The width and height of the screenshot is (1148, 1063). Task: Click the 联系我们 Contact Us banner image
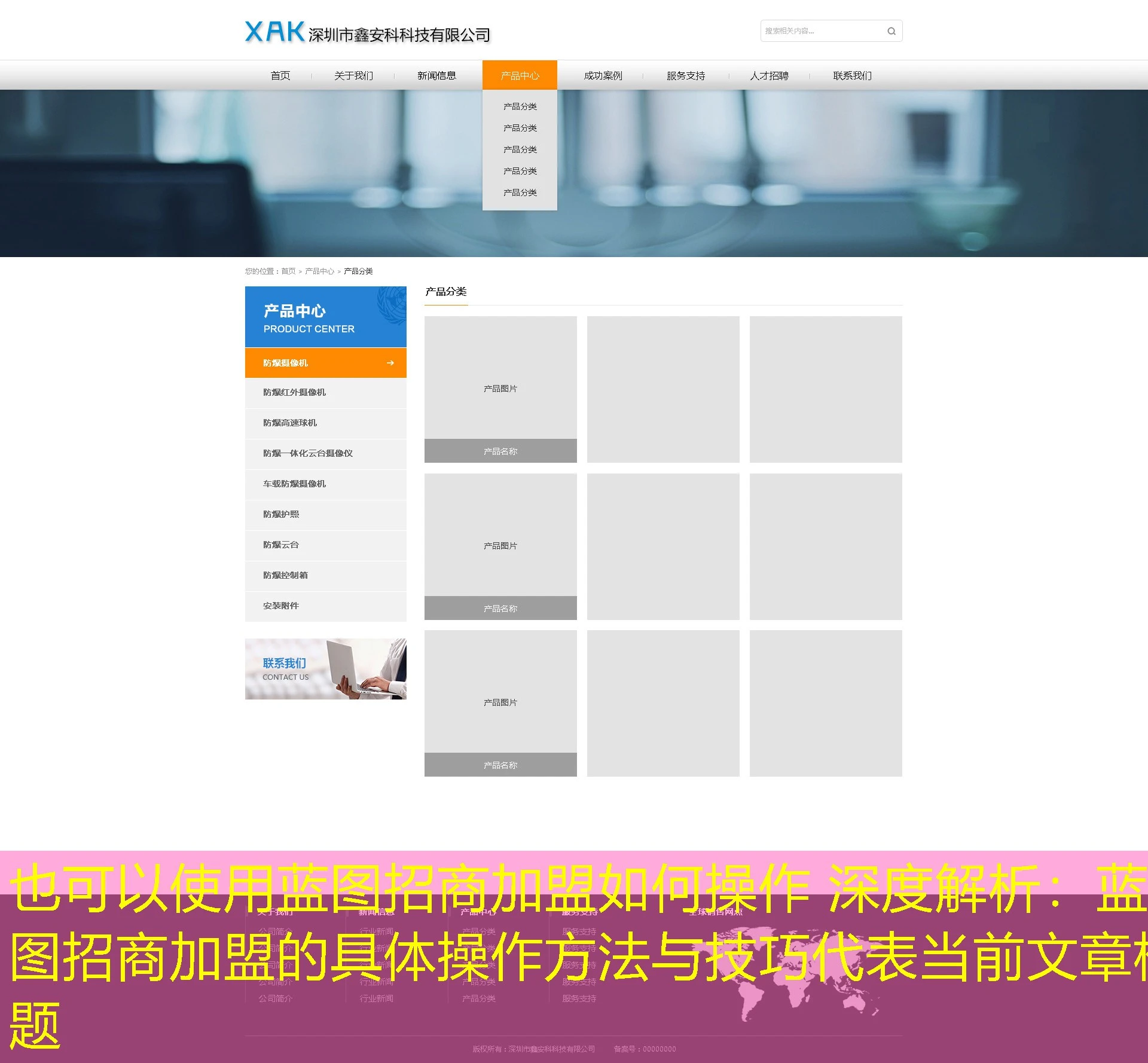pos(325,668)
